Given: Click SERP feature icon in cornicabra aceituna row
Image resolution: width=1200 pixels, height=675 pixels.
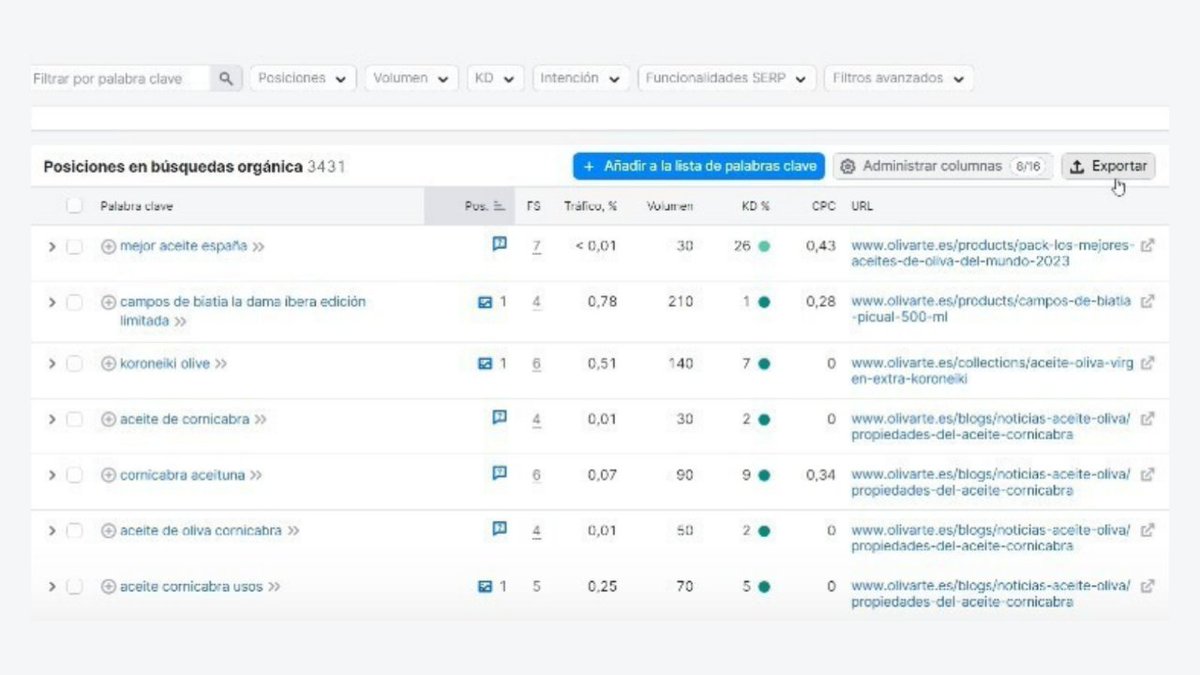Looking at the screenshot, I should point(500,474).
